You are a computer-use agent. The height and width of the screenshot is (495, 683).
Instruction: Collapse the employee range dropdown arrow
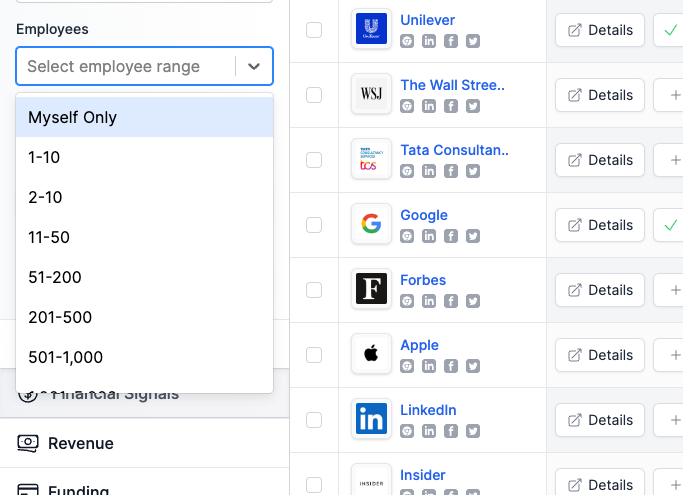point(254,66)
